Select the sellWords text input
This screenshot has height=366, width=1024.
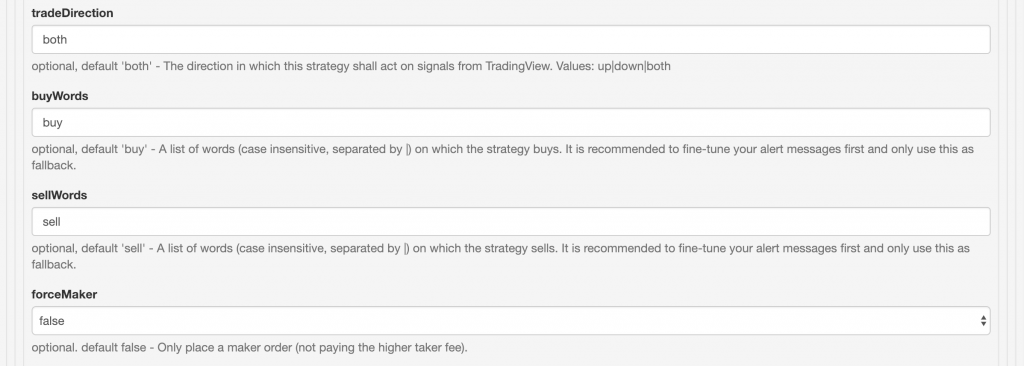coord(511,222)
